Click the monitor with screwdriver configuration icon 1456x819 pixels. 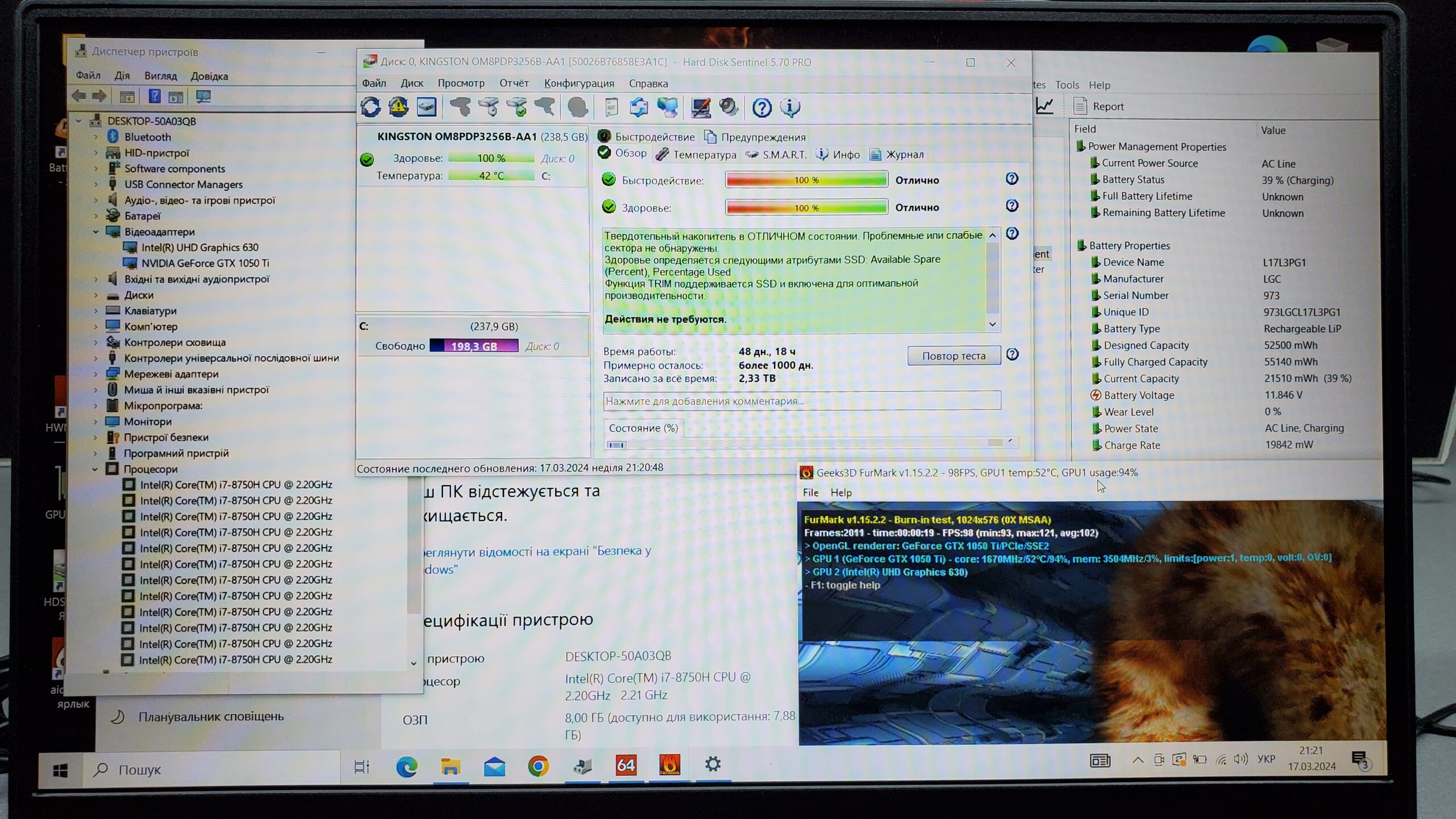pyautogui.click(x=701, y=107)
